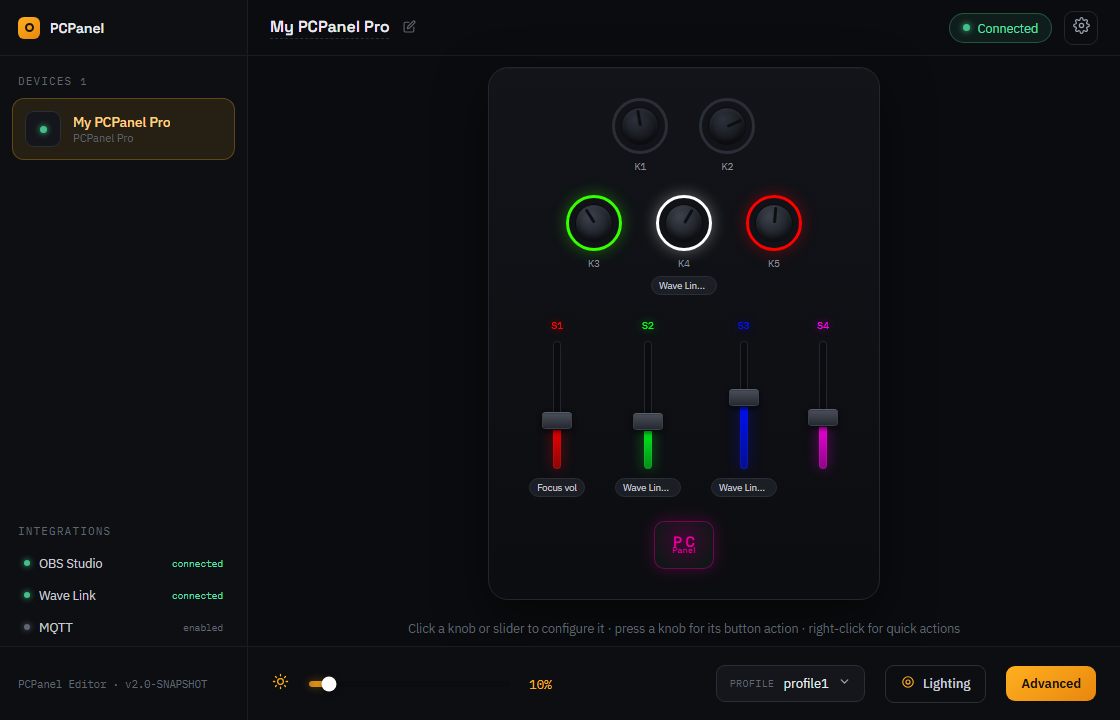Select the green-ringed knob K3
This screenshot has width=1120, height=720.
[594, 223]
